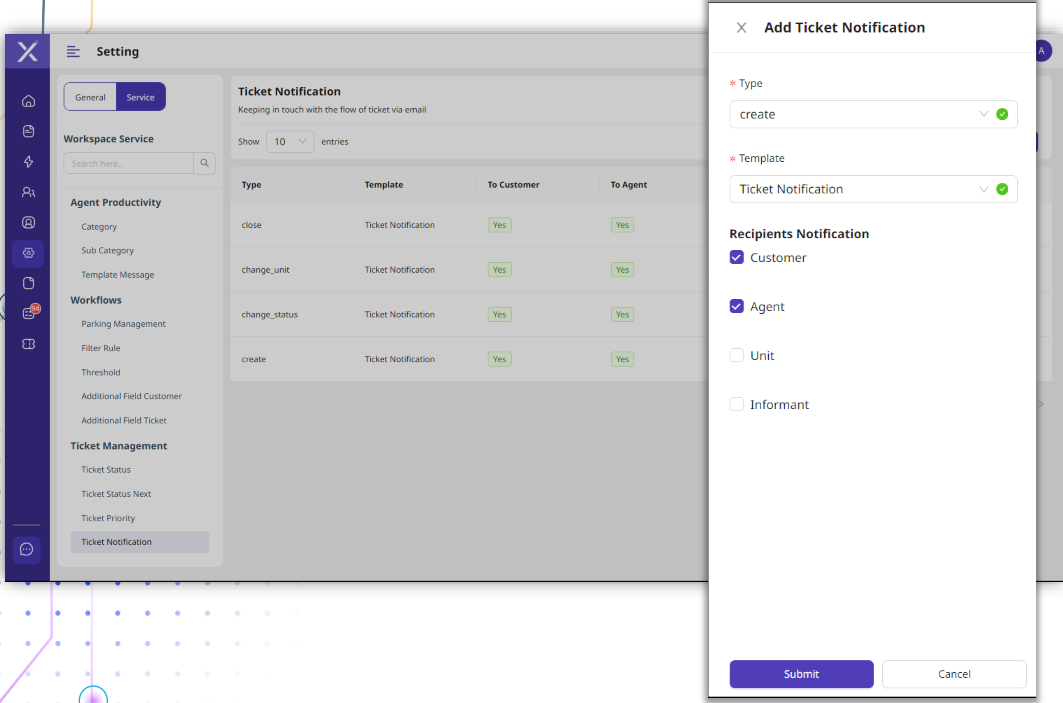Close the Add Ticket Notification panel
Viewport: 1063px width, 703px height.
click(x=741, y=28)
